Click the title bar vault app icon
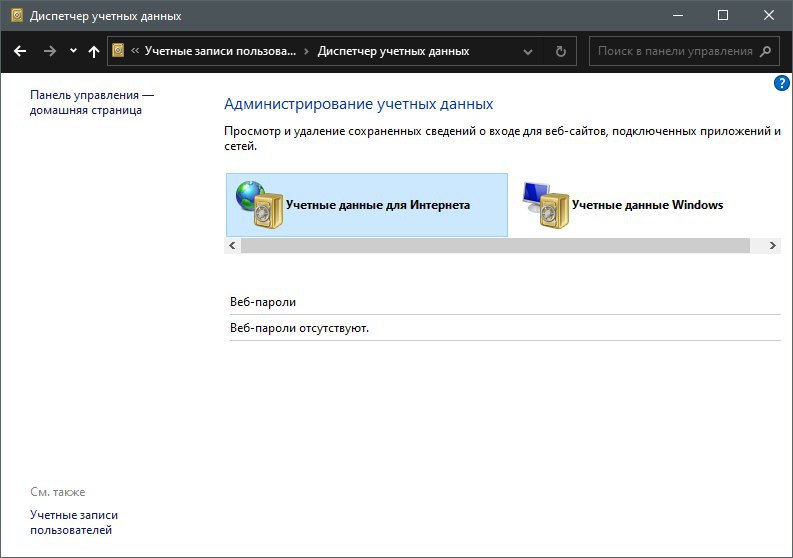Screen dimensions: 793x558 point(17,16)
